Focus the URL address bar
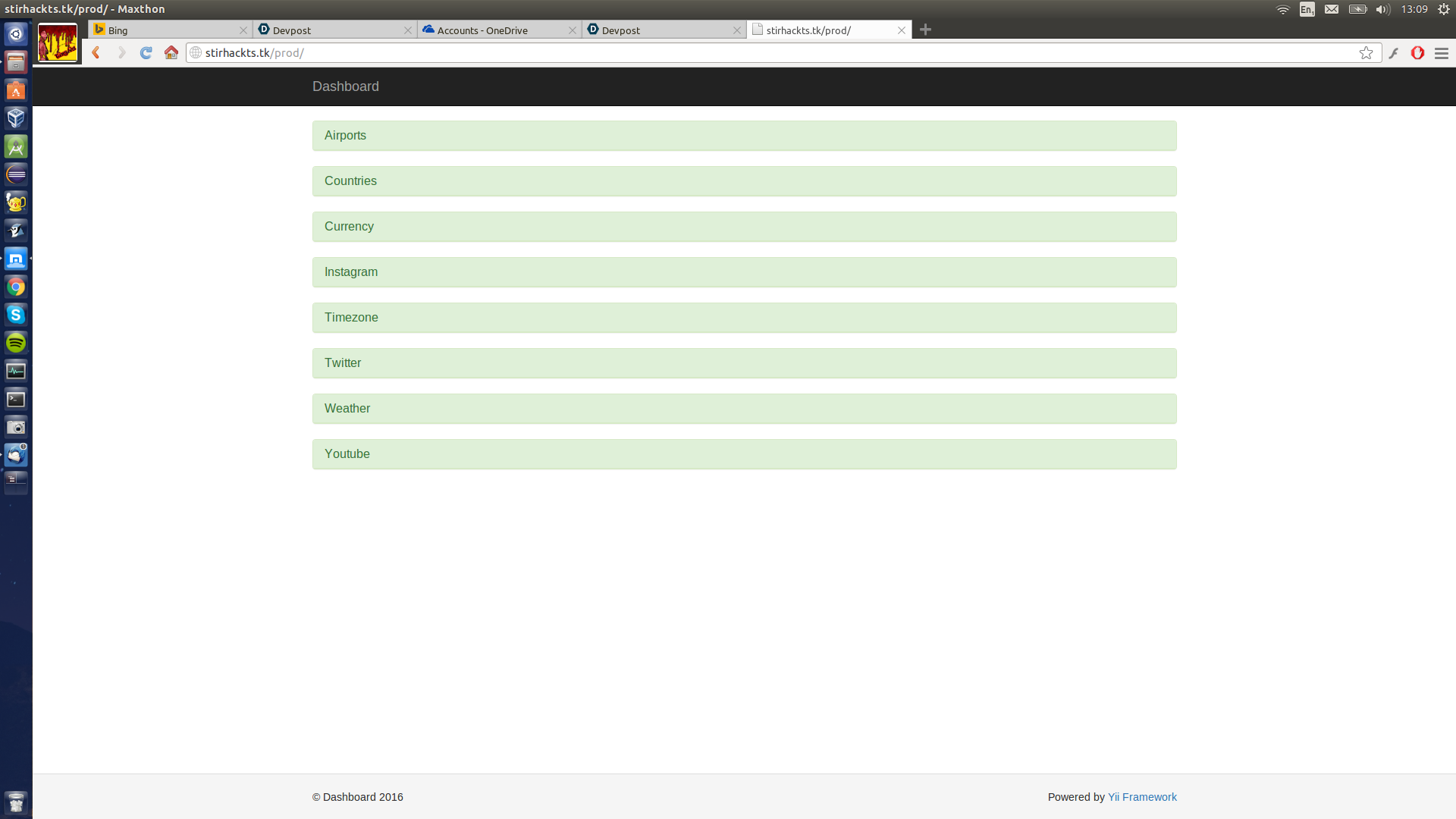Image resolution: width=1456 pixels, height=819 pixels. pos(758,53)
